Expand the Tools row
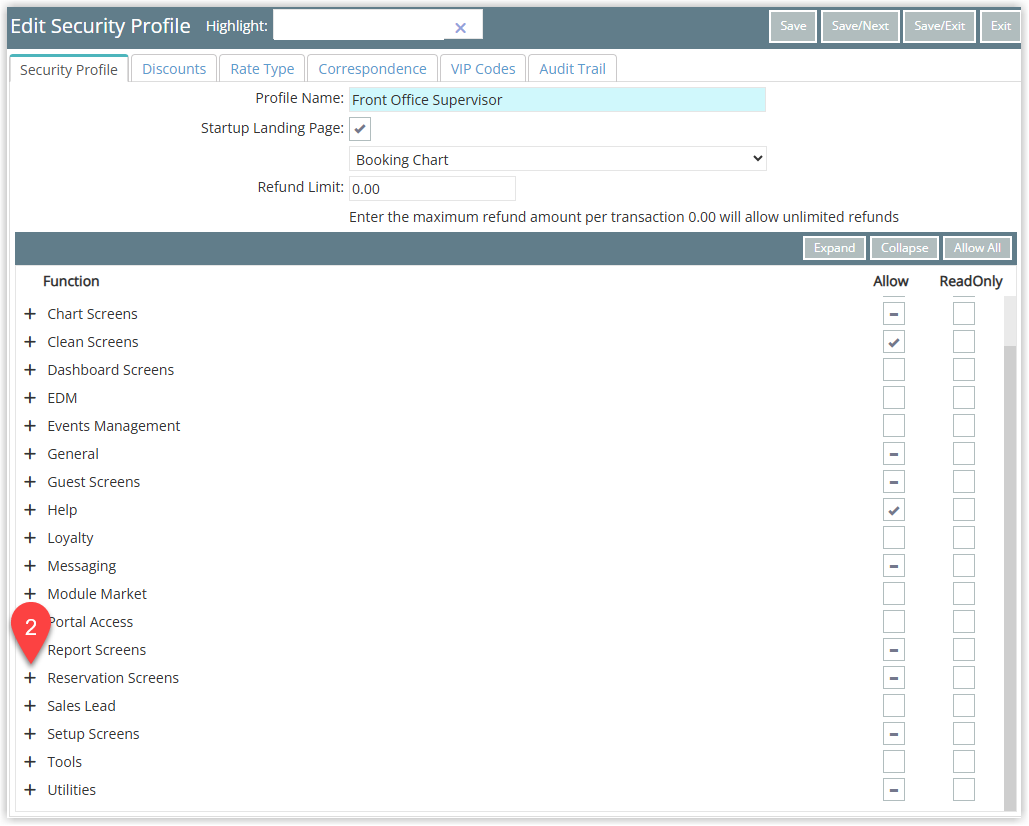Image resolution: width=1029 pixels, height=826 pixels. (30, 762)
